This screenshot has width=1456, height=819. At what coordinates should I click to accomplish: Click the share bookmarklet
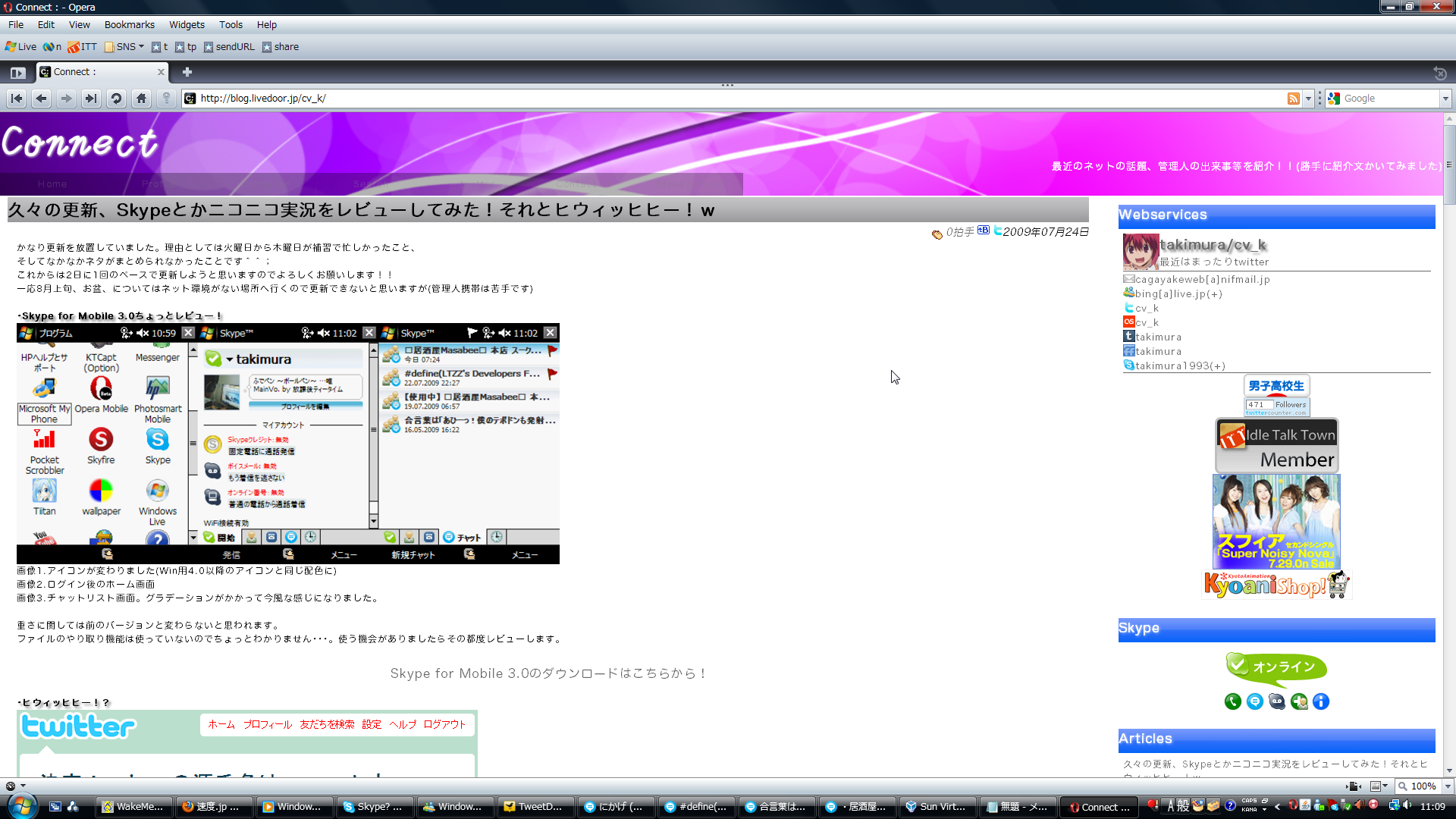point(281,47)
